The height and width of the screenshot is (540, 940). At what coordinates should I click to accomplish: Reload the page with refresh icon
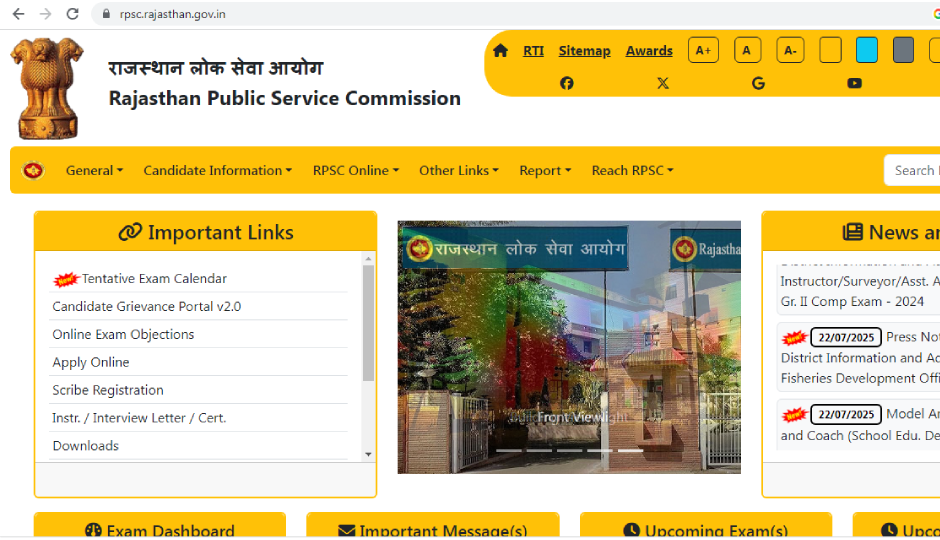(73, 14)
